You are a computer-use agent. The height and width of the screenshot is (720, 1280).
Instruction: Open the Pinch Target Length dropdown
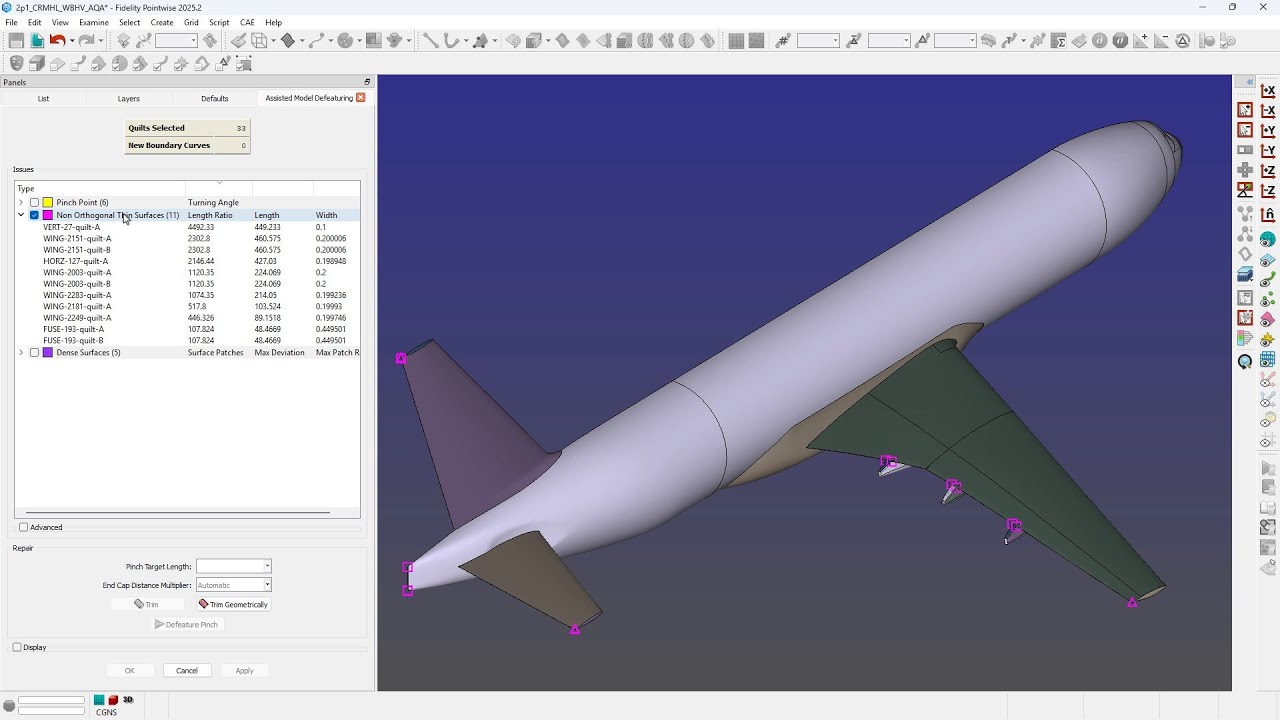[x=267, y=567]
